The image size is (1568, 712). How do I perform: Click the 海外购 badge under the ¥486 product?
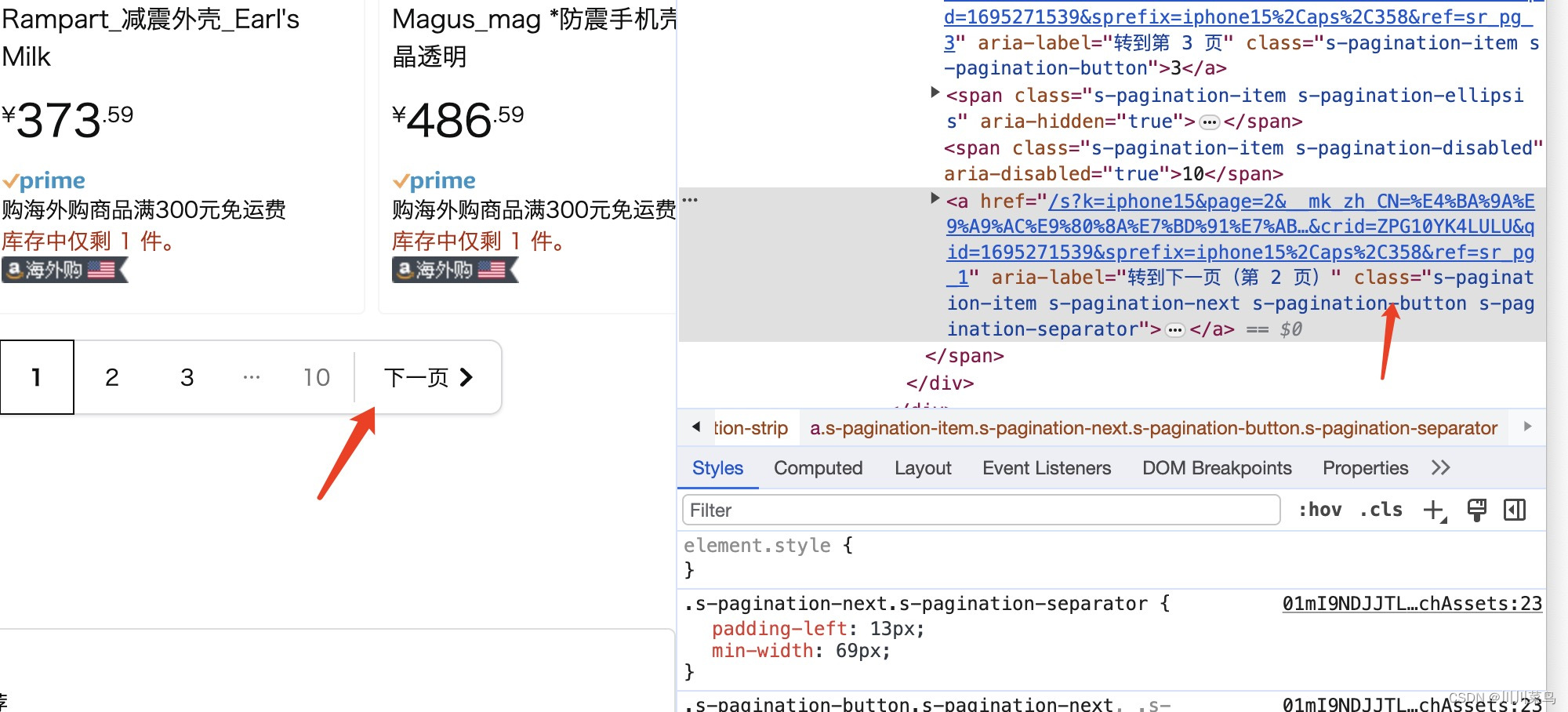point(455,271)
